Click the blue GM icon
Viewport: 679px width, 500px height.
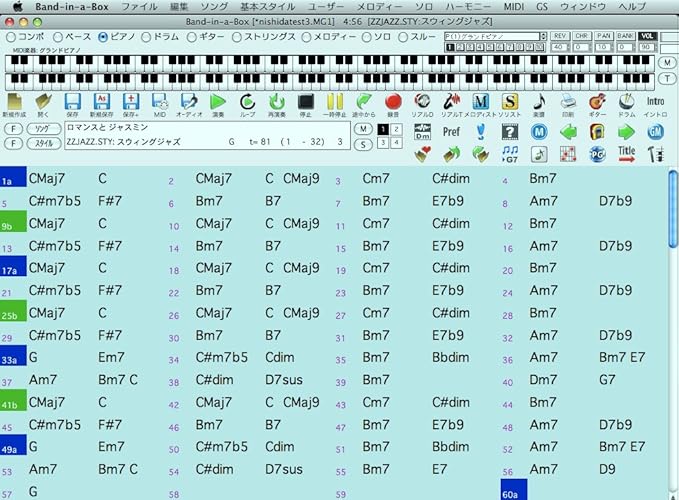pos(655,132)
